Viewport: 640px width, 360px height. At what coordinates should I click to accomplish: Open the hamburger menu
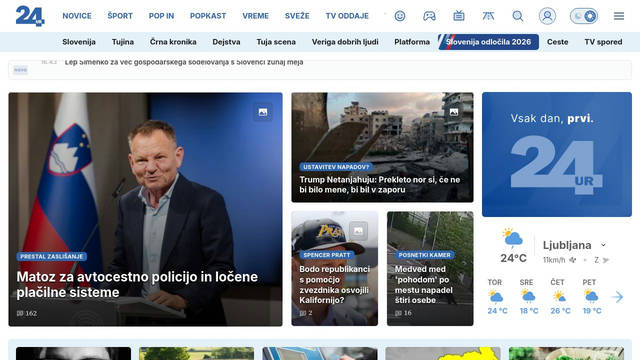click(619, 16)
